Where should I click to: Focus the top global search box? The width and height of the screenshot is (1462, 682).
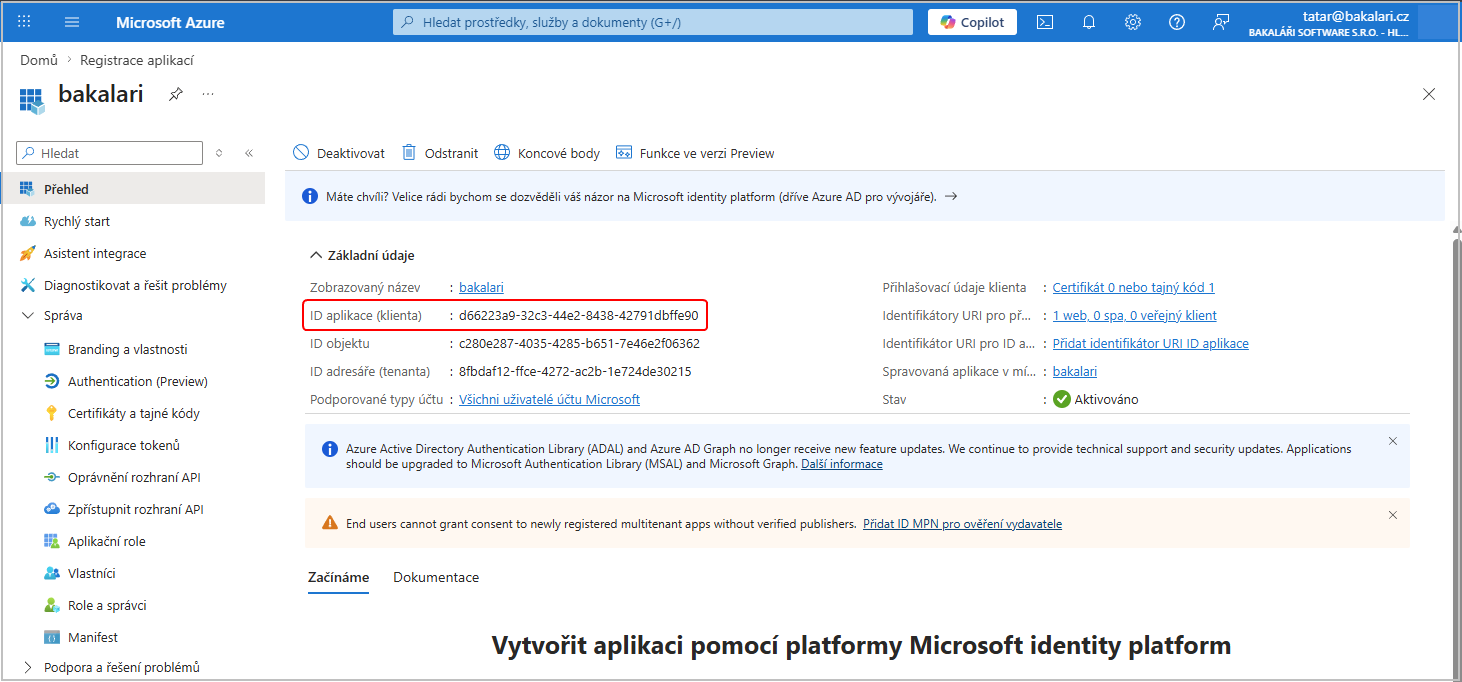click(653, 22)
